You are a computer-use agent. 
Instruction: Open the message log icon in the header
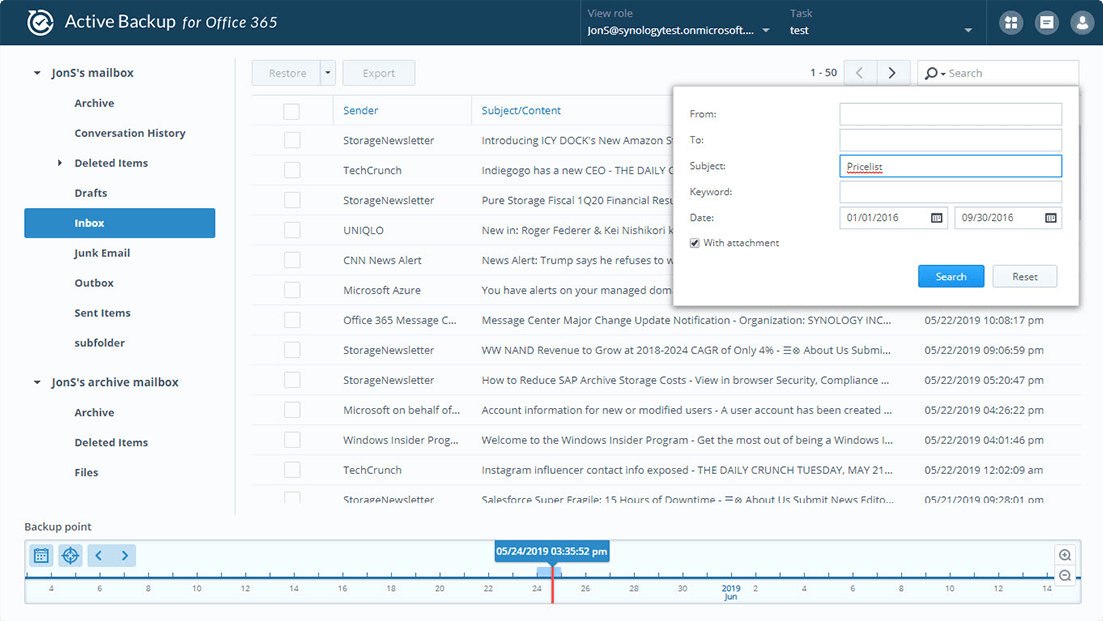pos(1047,23)
